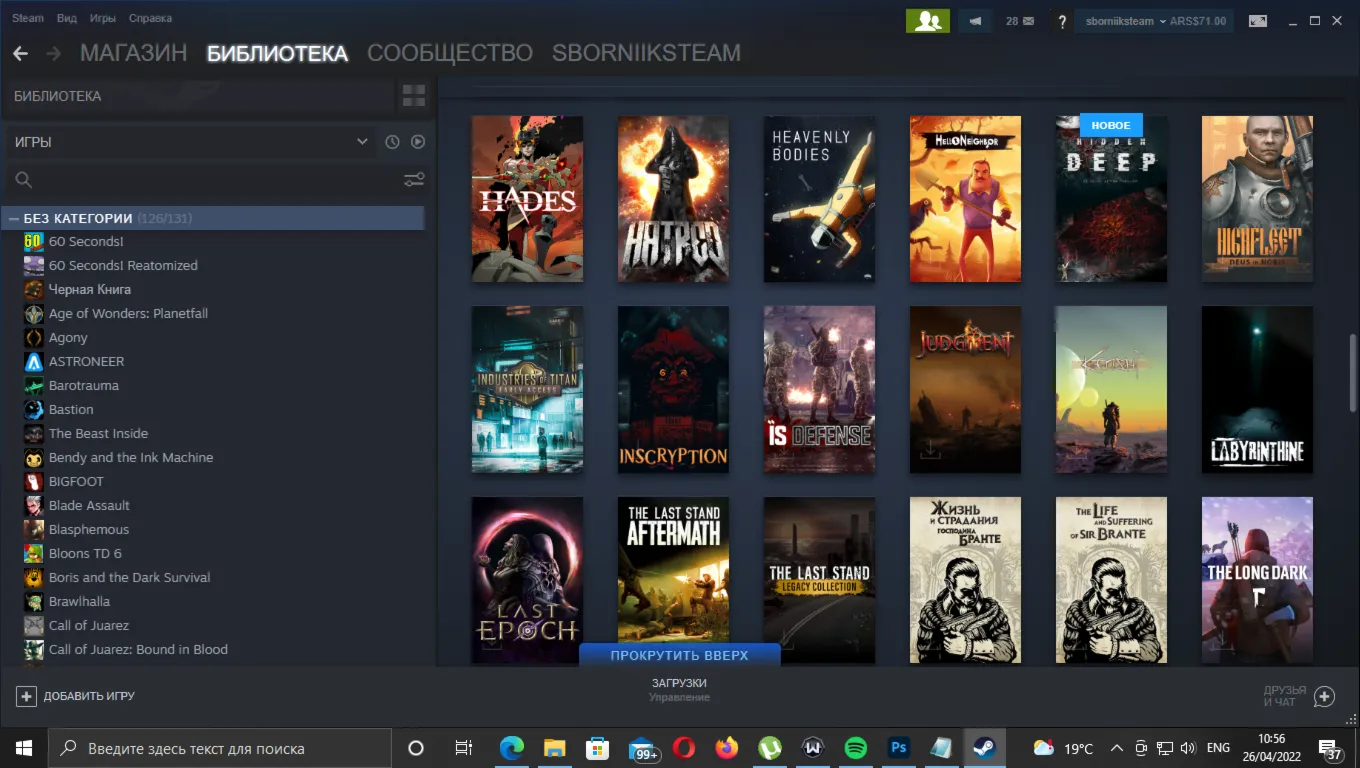Open the announcements megaphone icon
This screenshot has height=768, width=1360.
tap(975, 21)
